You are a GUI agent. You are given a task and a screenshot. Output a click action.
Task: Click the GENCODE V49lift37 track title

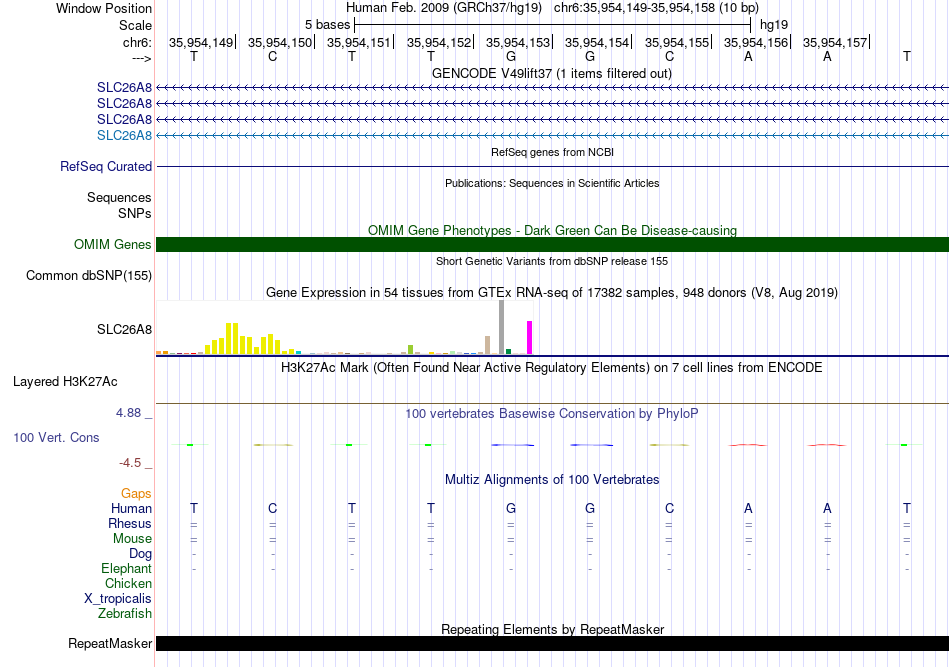552,73
